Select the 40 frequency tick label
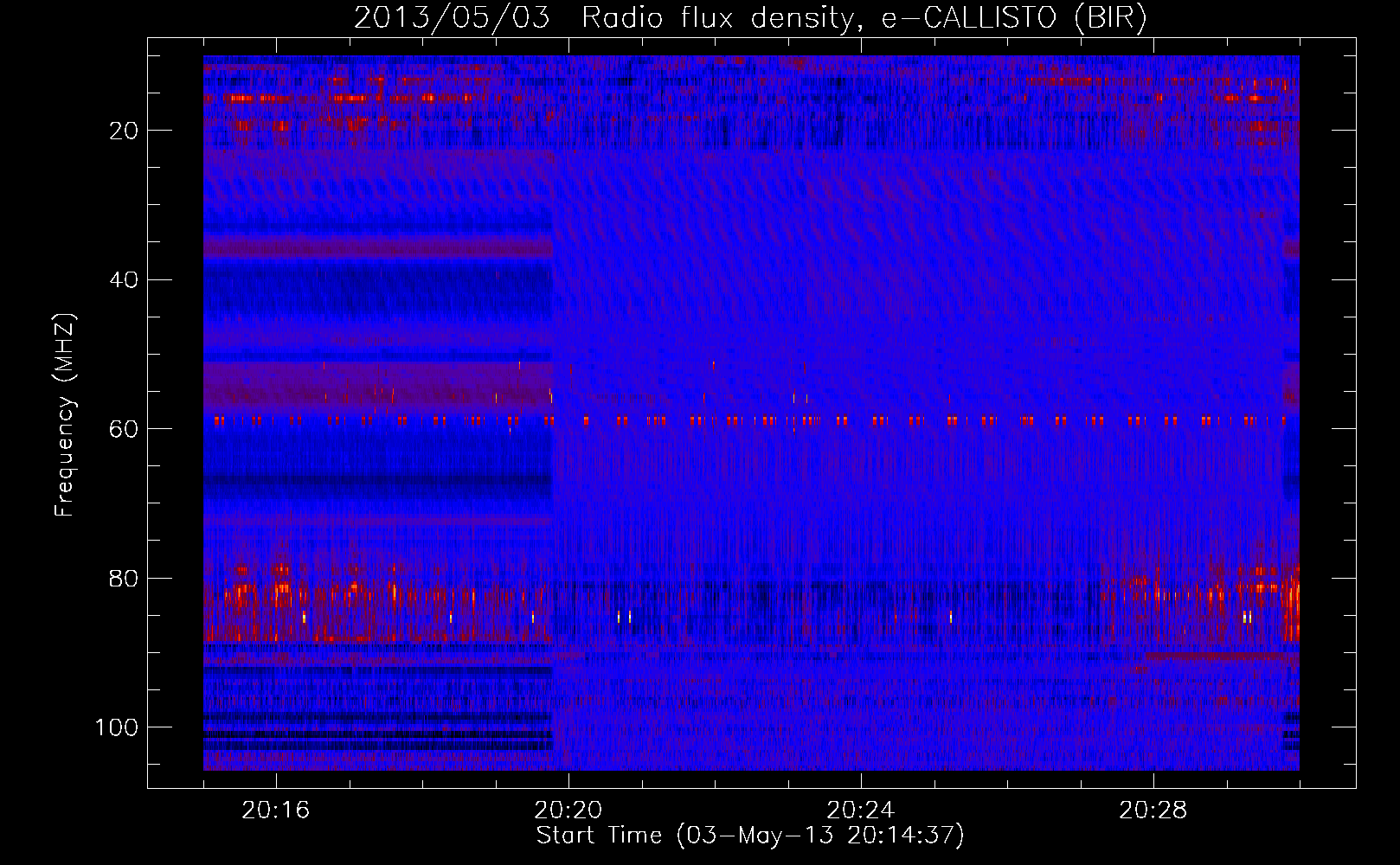Viewport: 1400px width, 865px height. [124, 280]
